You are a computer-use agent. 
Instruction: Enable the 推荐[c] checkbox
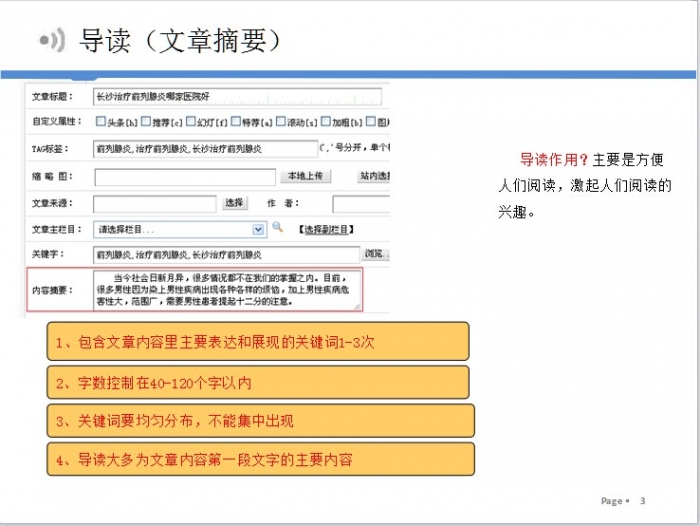147,122
